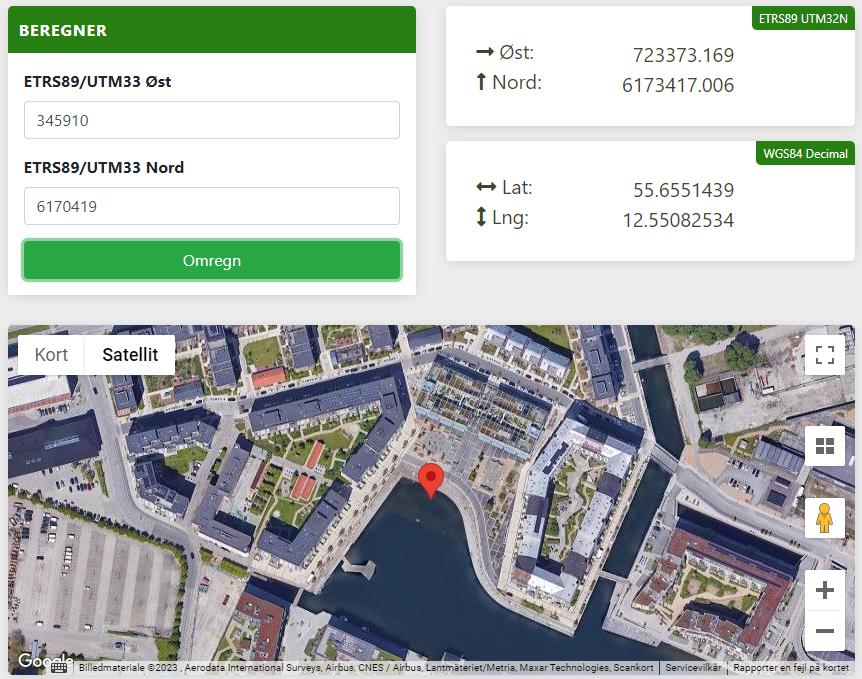Image resolution: width=862 pixels, height=679 pixels.
Task: Click the BEREGNER panel header
Action: [212, 30]
